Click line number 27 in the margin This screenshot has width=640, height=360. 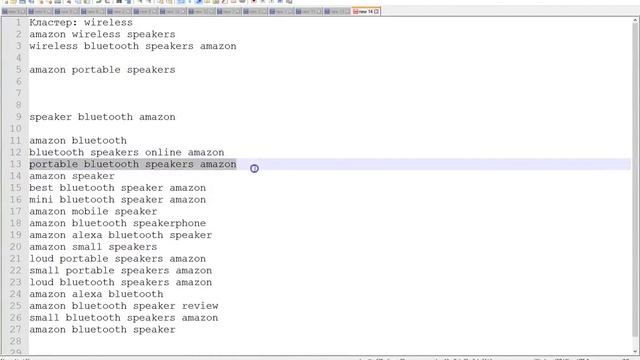tap(16, 330)
